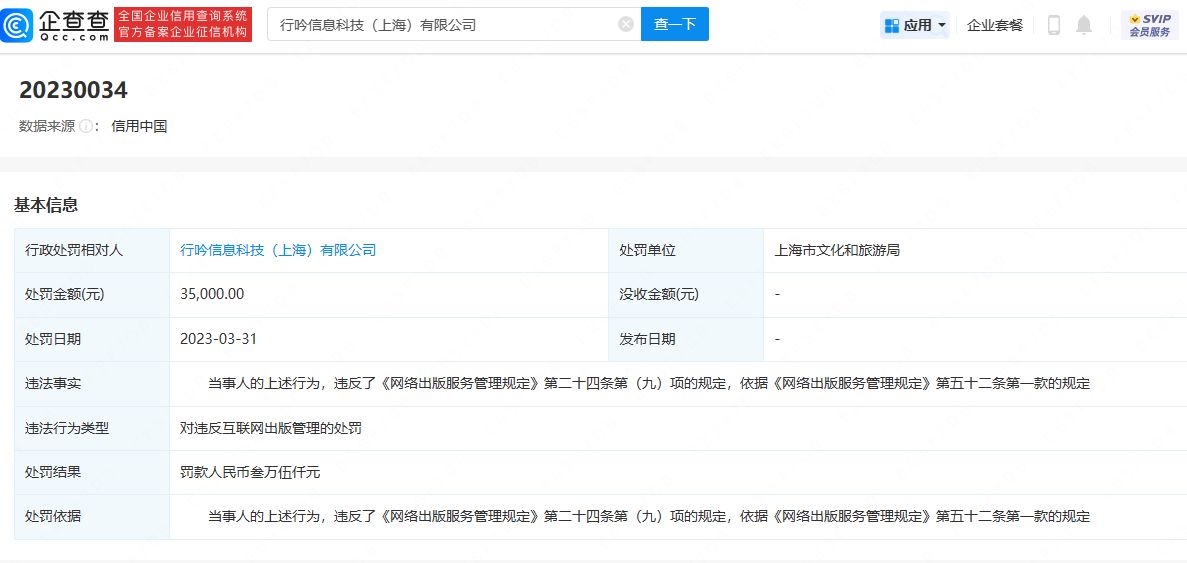The height and width of the screenshot is (563, 1187).
Task: Click the info icon next to 数据来源
Action: tap(86, 126)
